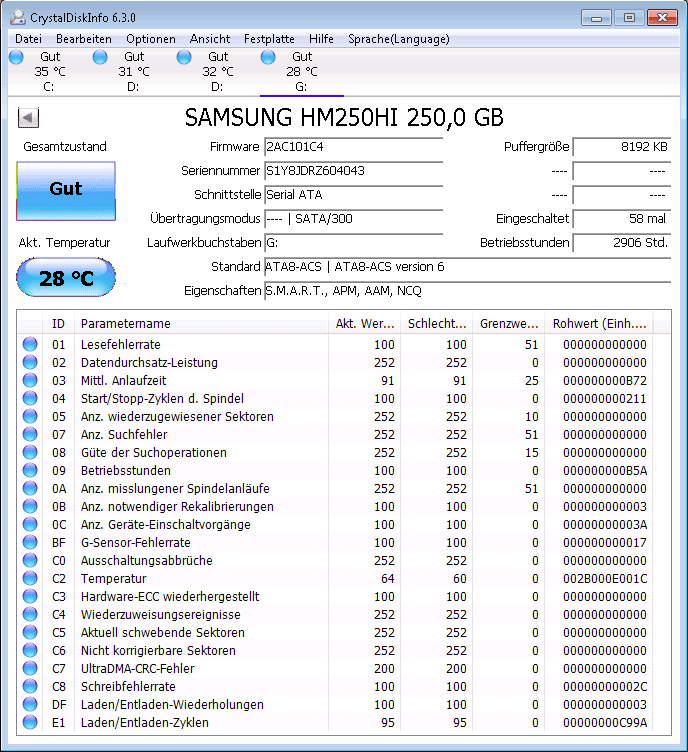The height and width of the screenshot is (752, 688).
Task: Click the 28 °C temperature indicator
Action: click(66, 277)
